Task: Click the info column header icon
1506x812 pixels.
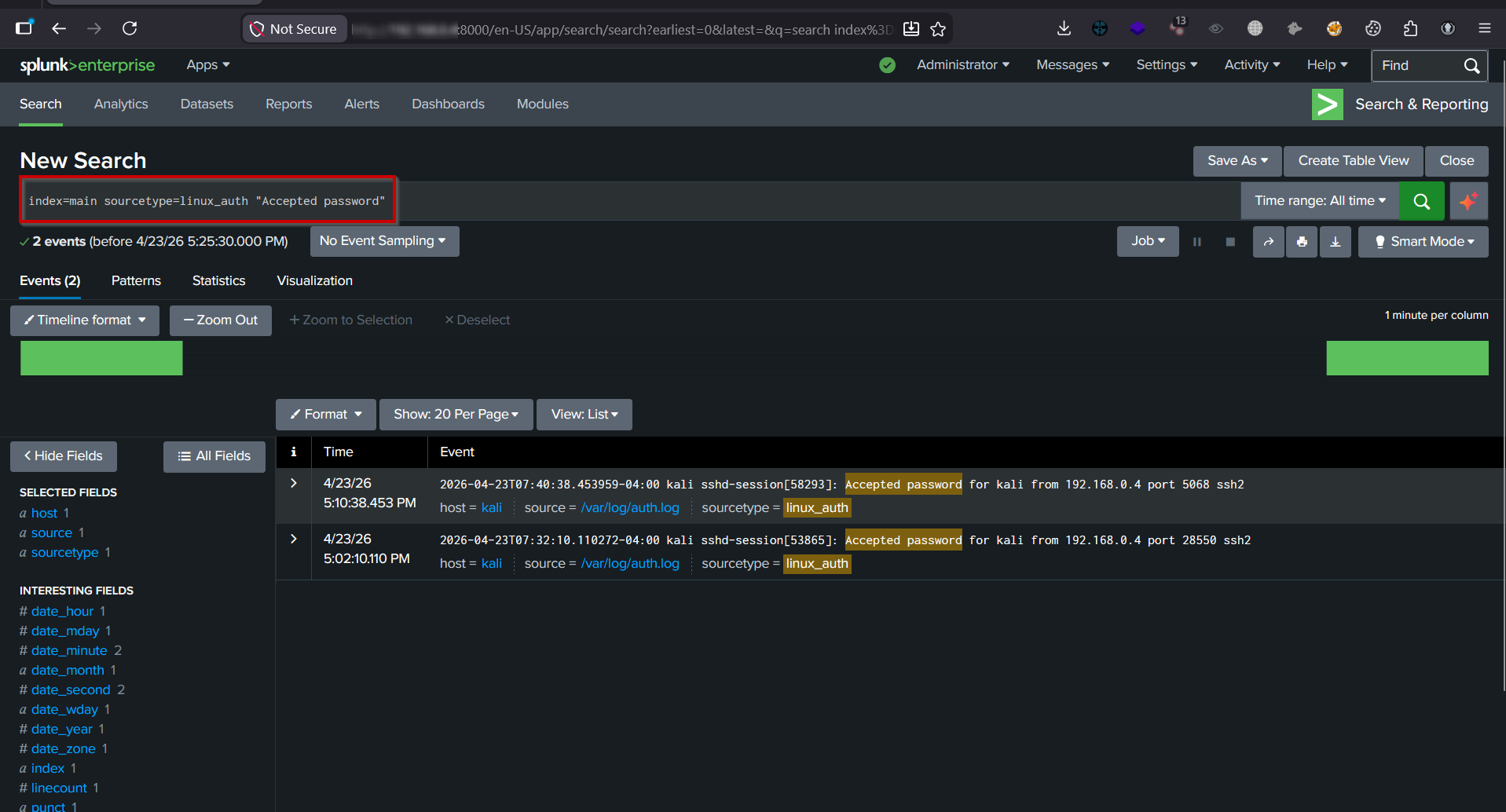Action: (x=294, y=452)
